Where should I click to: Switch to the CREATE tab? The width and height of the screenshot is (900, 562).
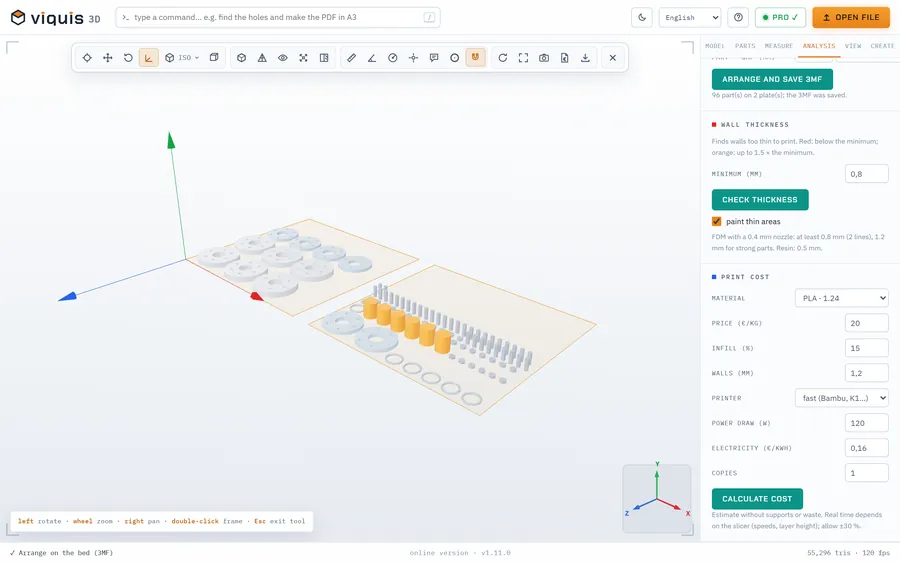(x=882, y=46)
